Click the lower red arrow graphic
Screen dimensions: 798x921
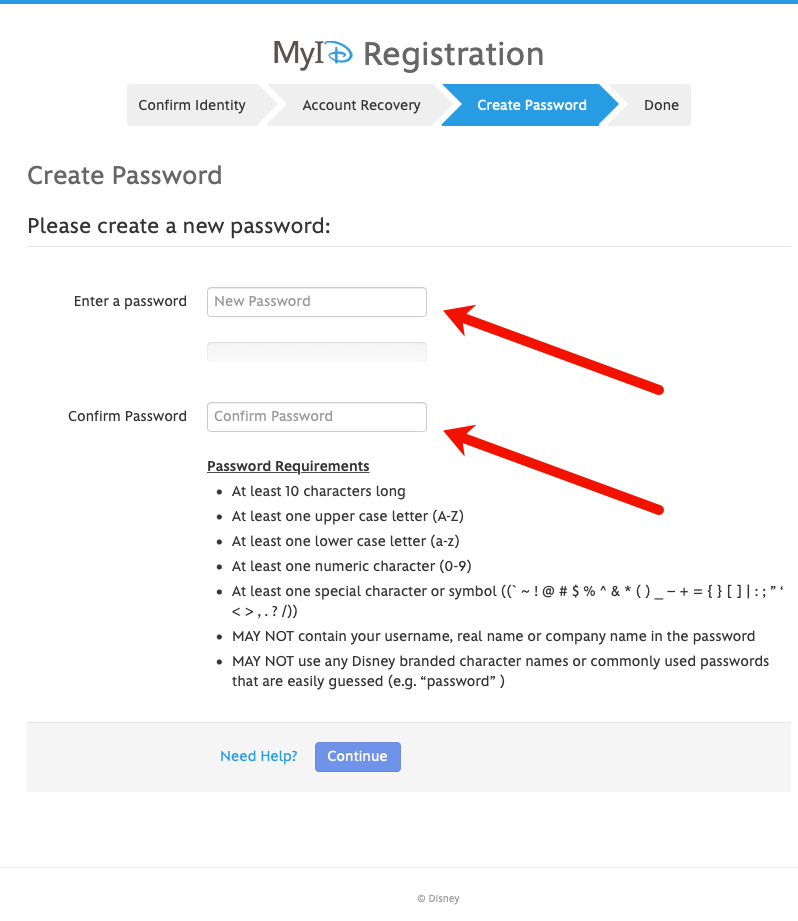pyautogui.click(x=550, y=470)
